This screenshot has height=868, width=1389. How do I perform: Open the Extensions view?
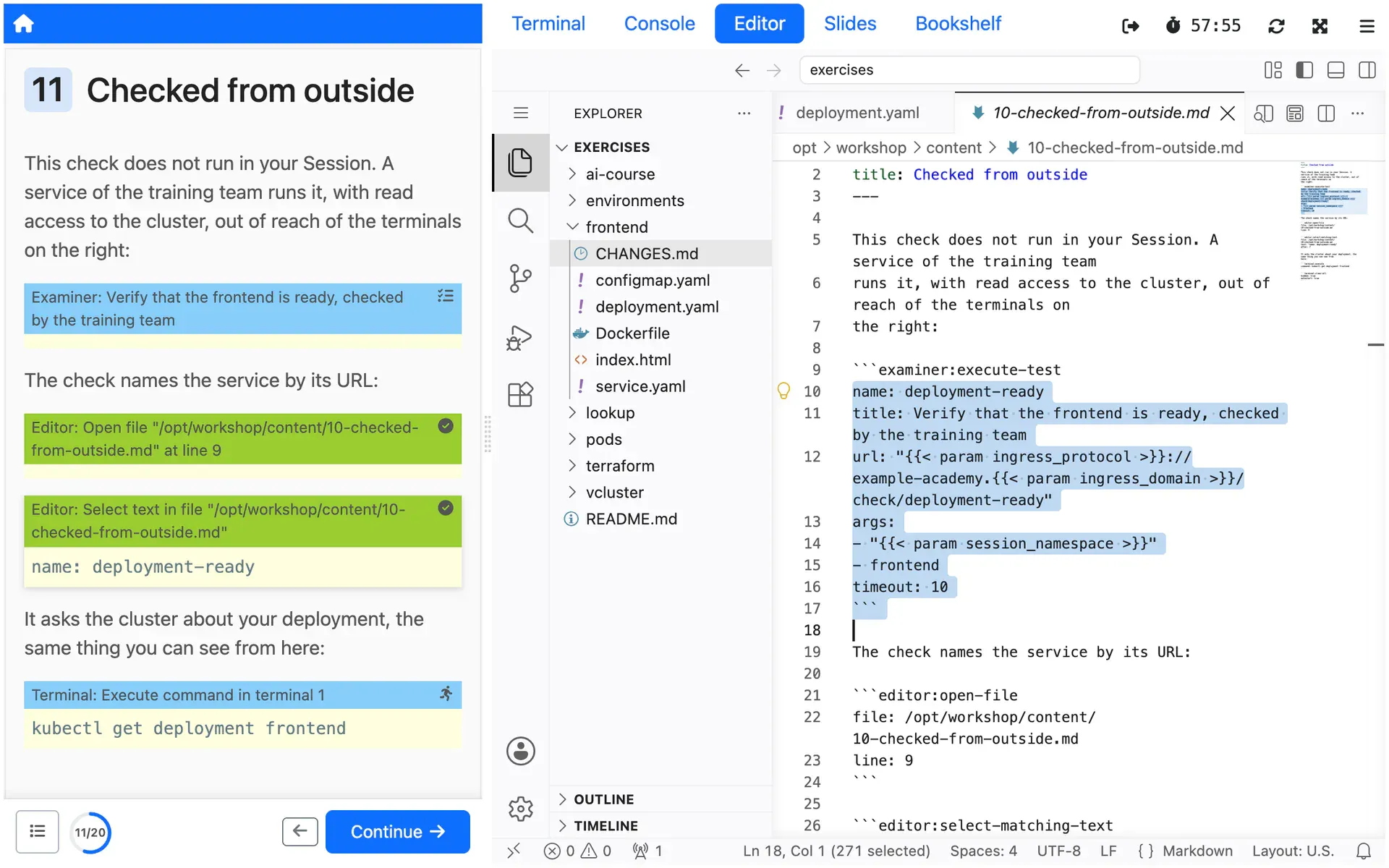[520, 395]
